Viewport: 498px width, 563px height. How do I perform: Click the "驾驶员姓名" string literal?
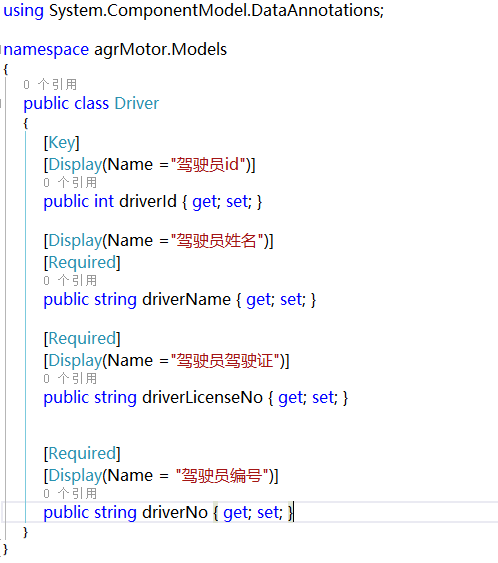[220, 241]
